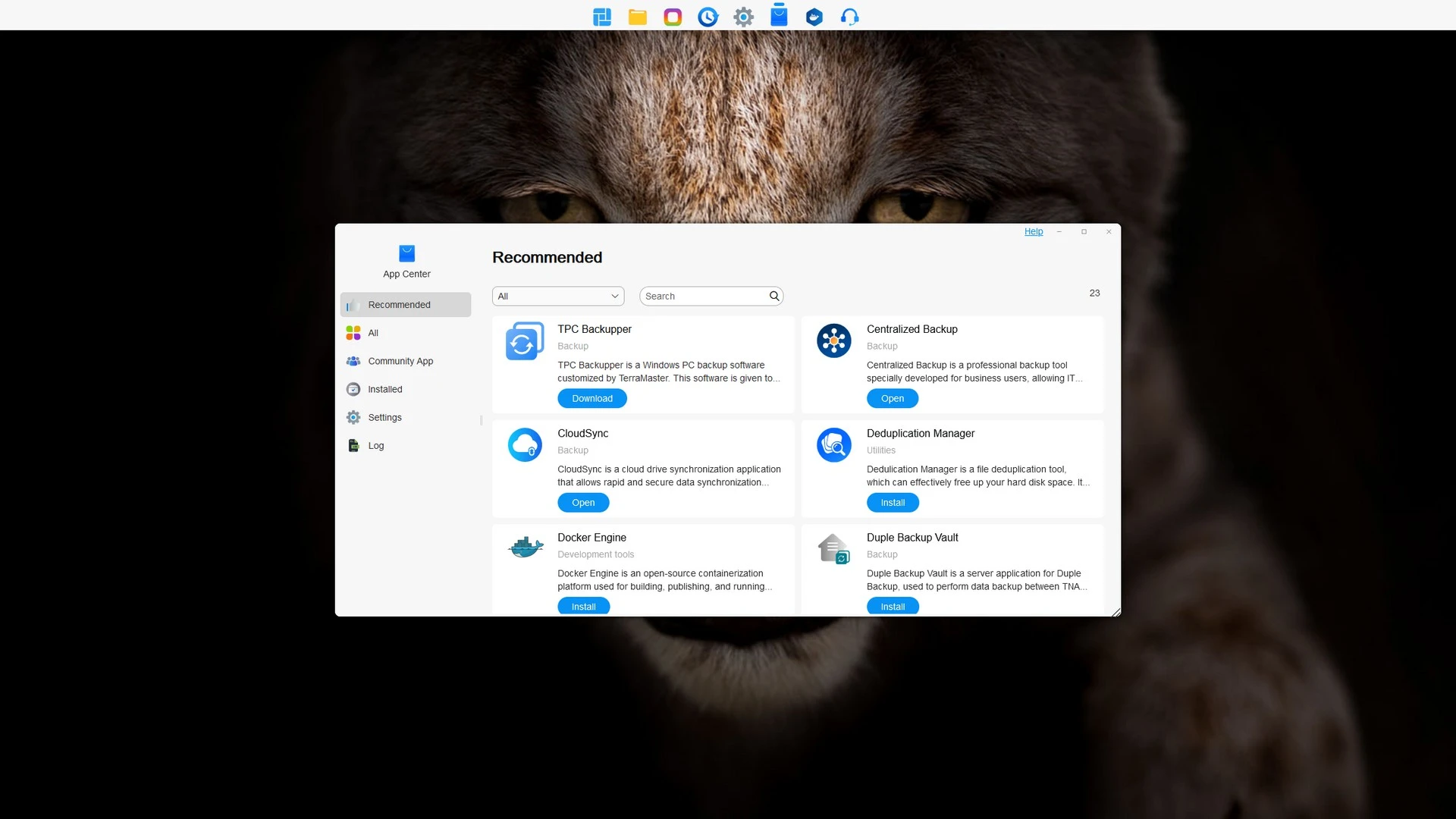Click the CloudSync cloud icon

click(524, 445)
